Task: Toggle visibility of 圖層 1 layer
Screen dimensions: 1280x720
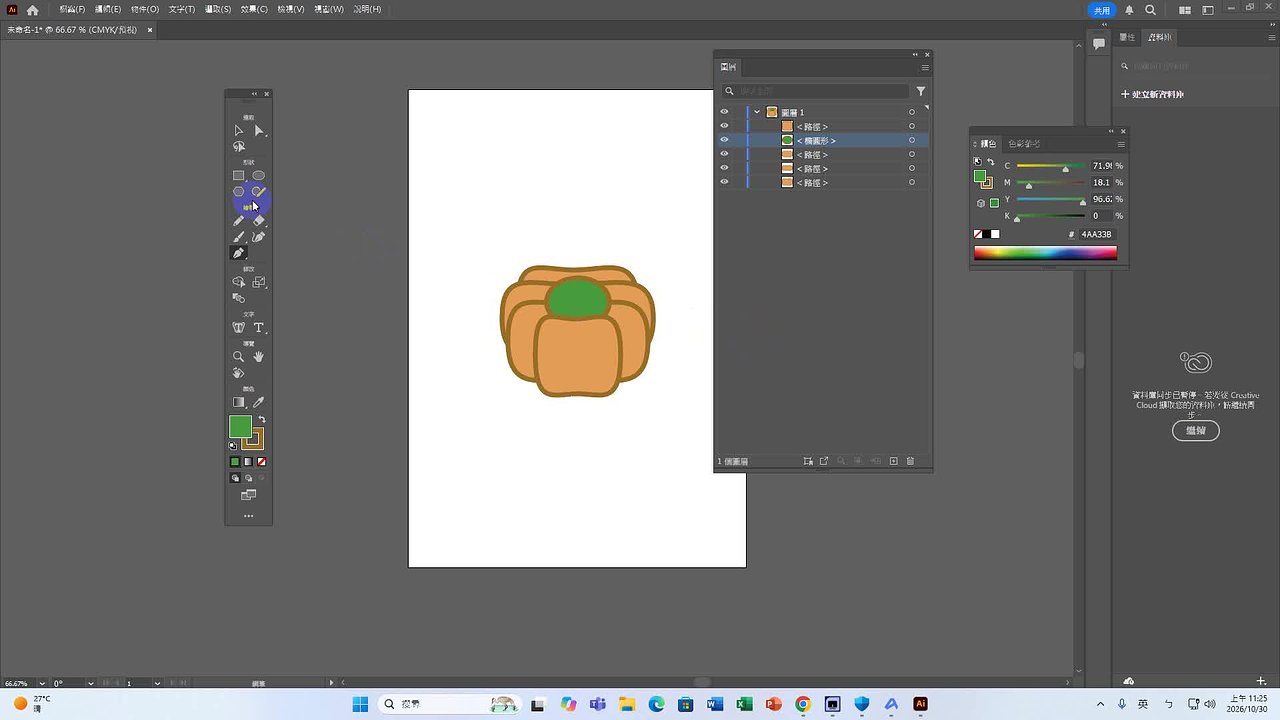Action: [x=724, y=112]
